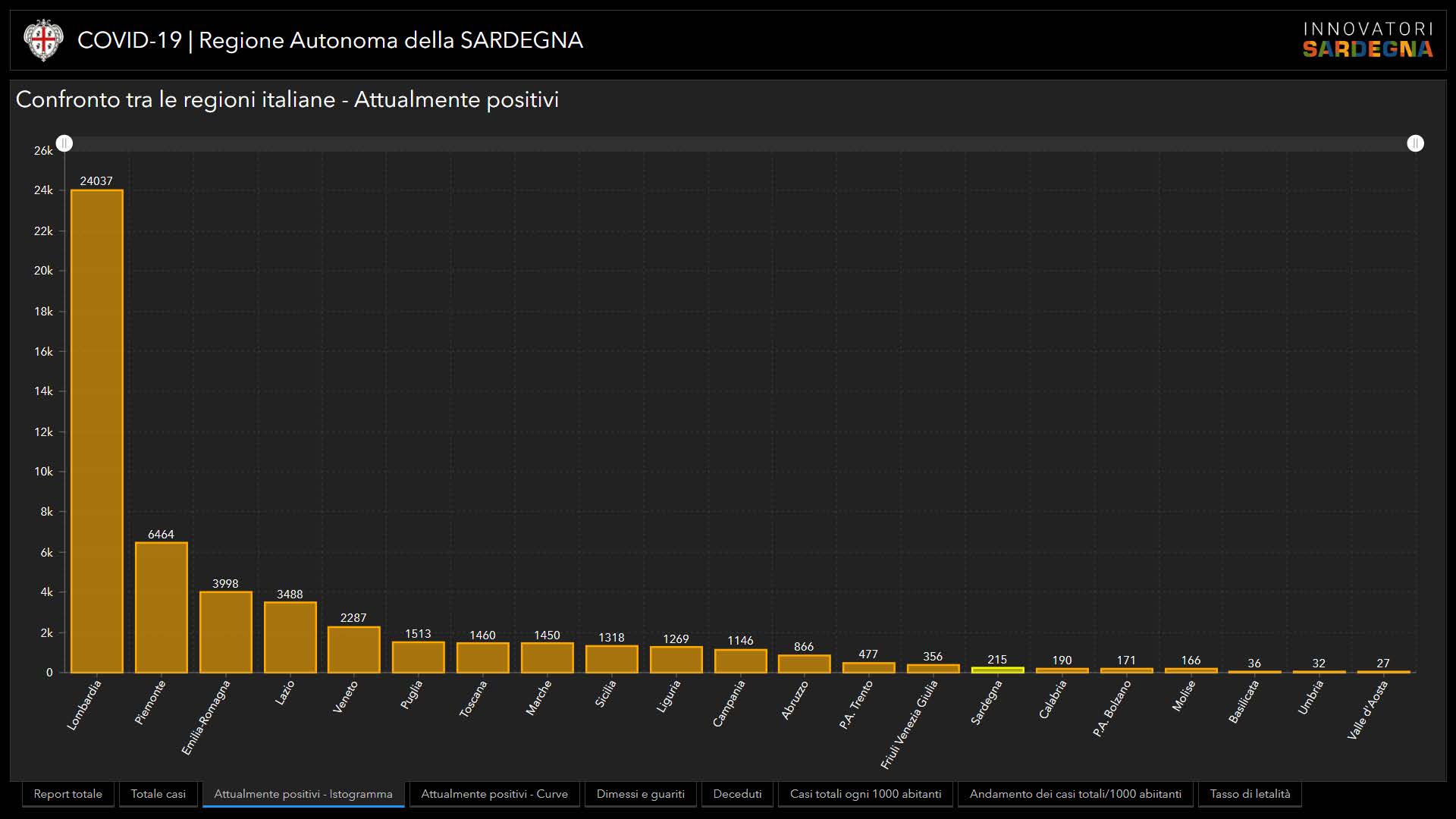Screen dimensions: 1456x819
Task: Switch to the Totale casi tab
Action: click(158, 794)
